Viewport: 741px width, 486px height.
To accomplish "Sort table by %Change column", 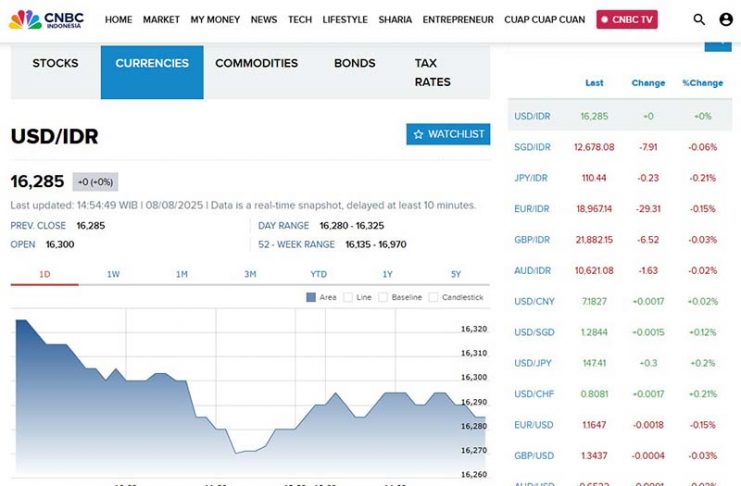I will coord(702,83).
